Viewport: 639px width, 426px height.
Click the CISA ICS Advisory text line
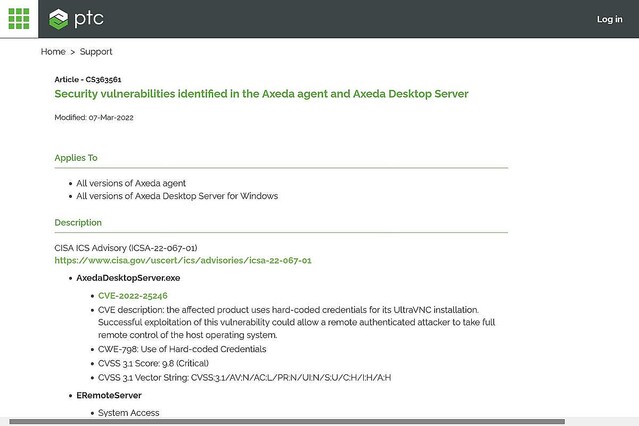125,247
